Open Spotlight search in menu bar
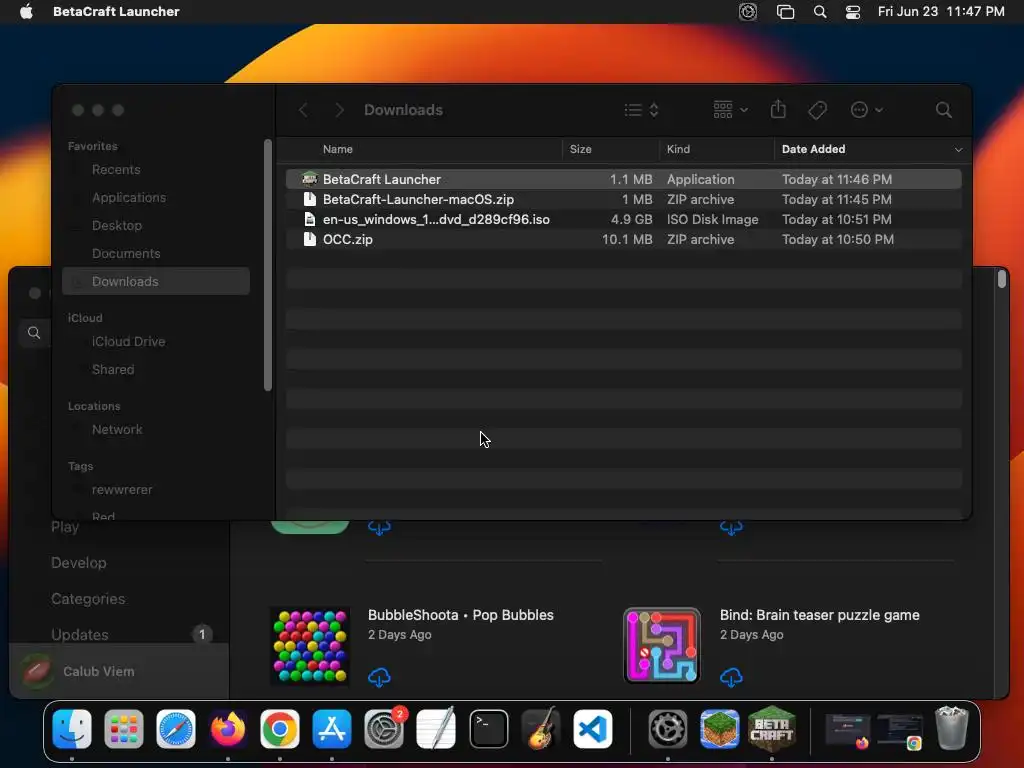1024x768 pixels. coord(820,12)
